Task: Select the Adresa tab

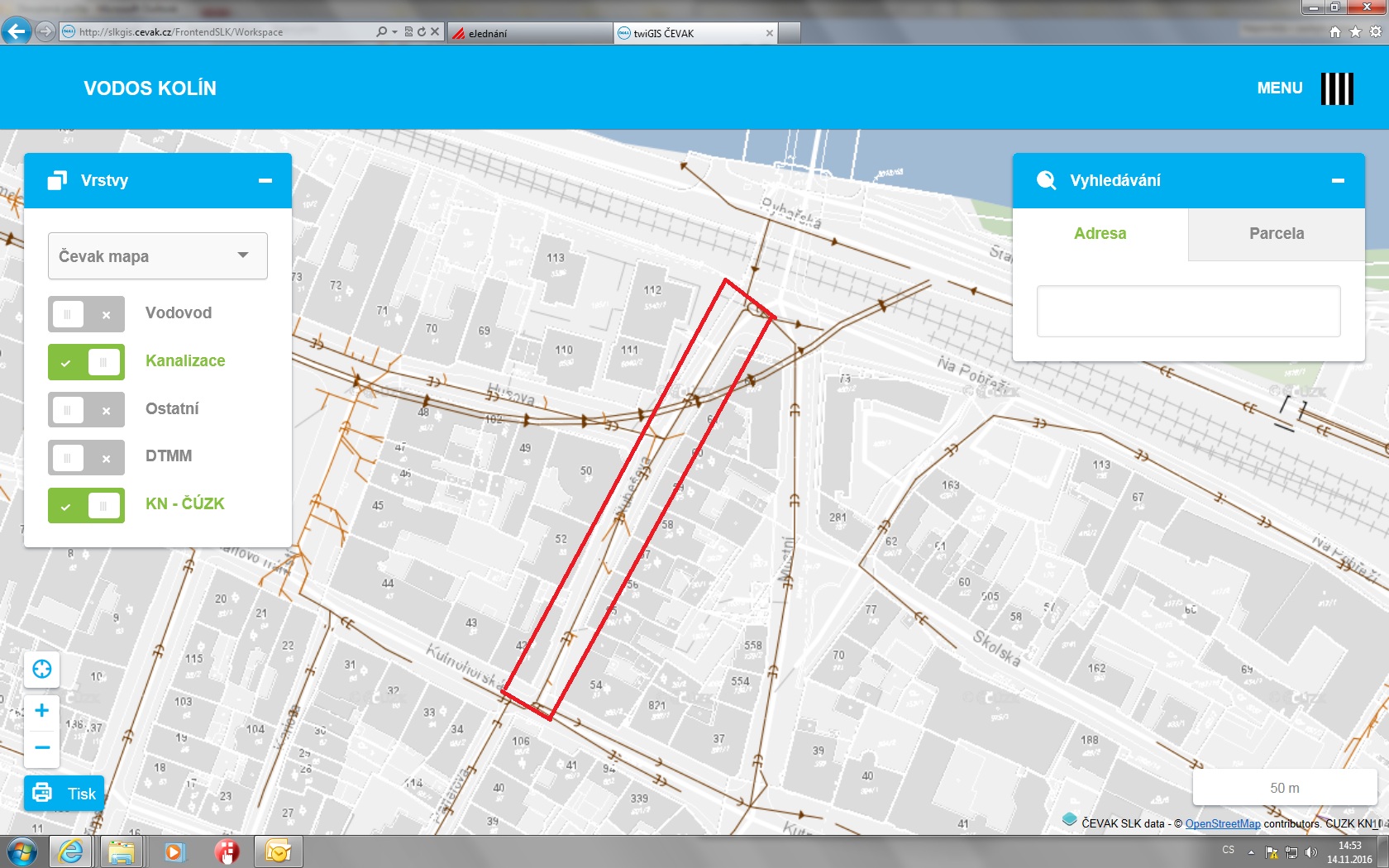Action: pos(1100,234)
